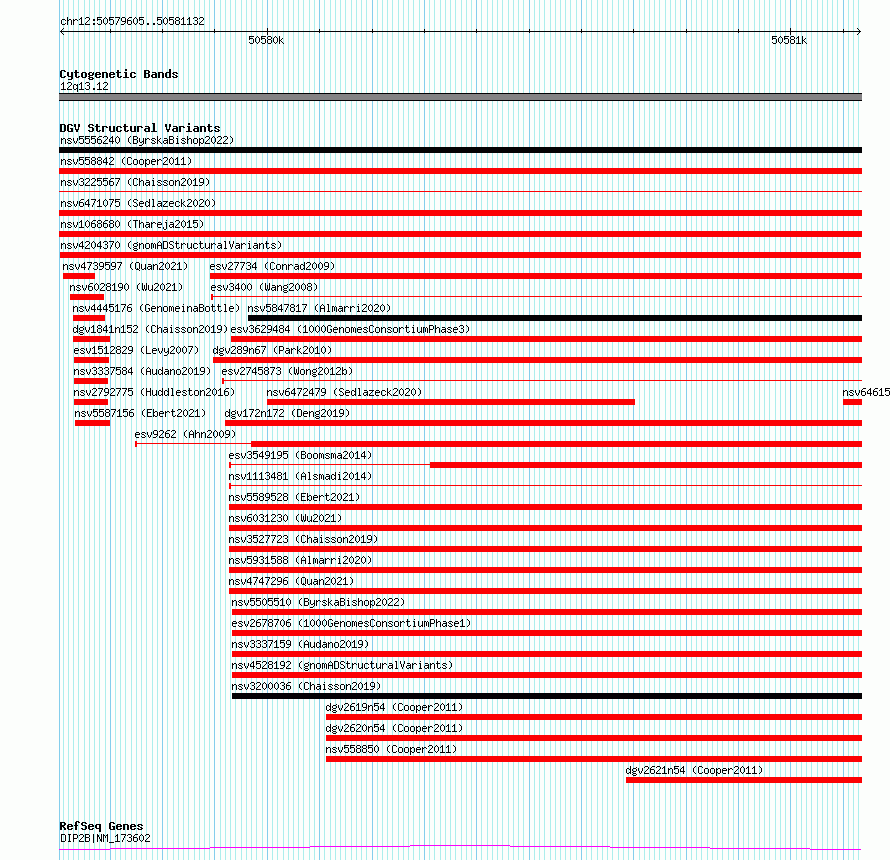Open dgv172n172 (Deng2019) label

[x=287, y=413]
